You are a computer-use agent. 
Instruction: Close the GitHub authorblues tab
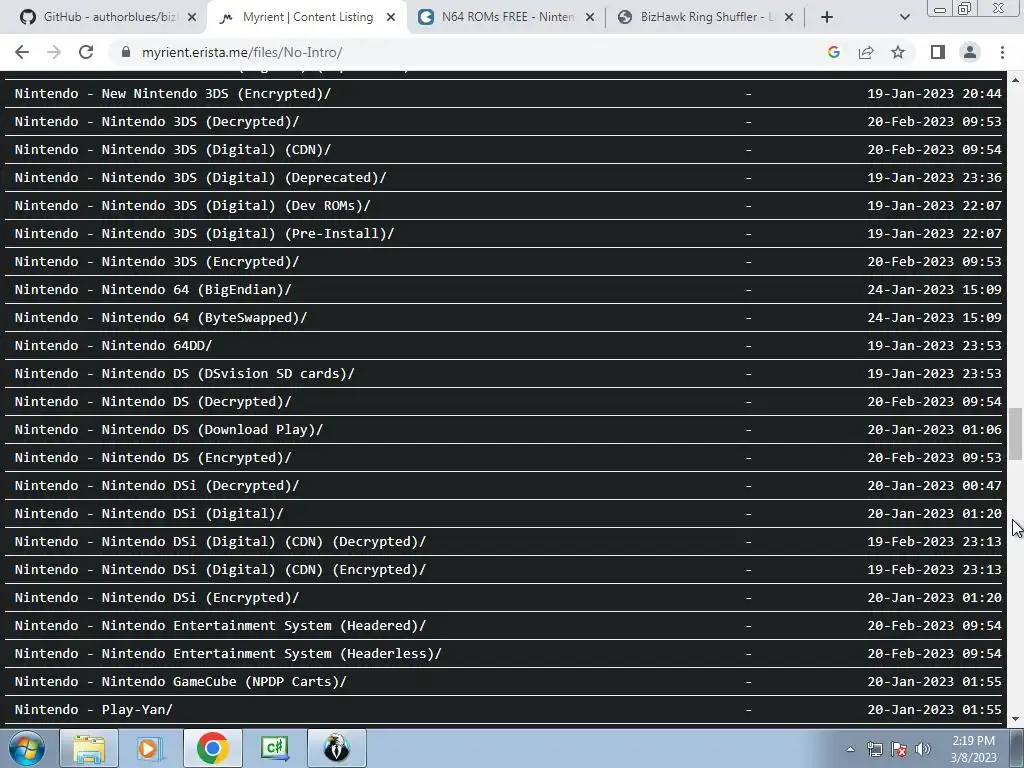(x=192, y=18)
